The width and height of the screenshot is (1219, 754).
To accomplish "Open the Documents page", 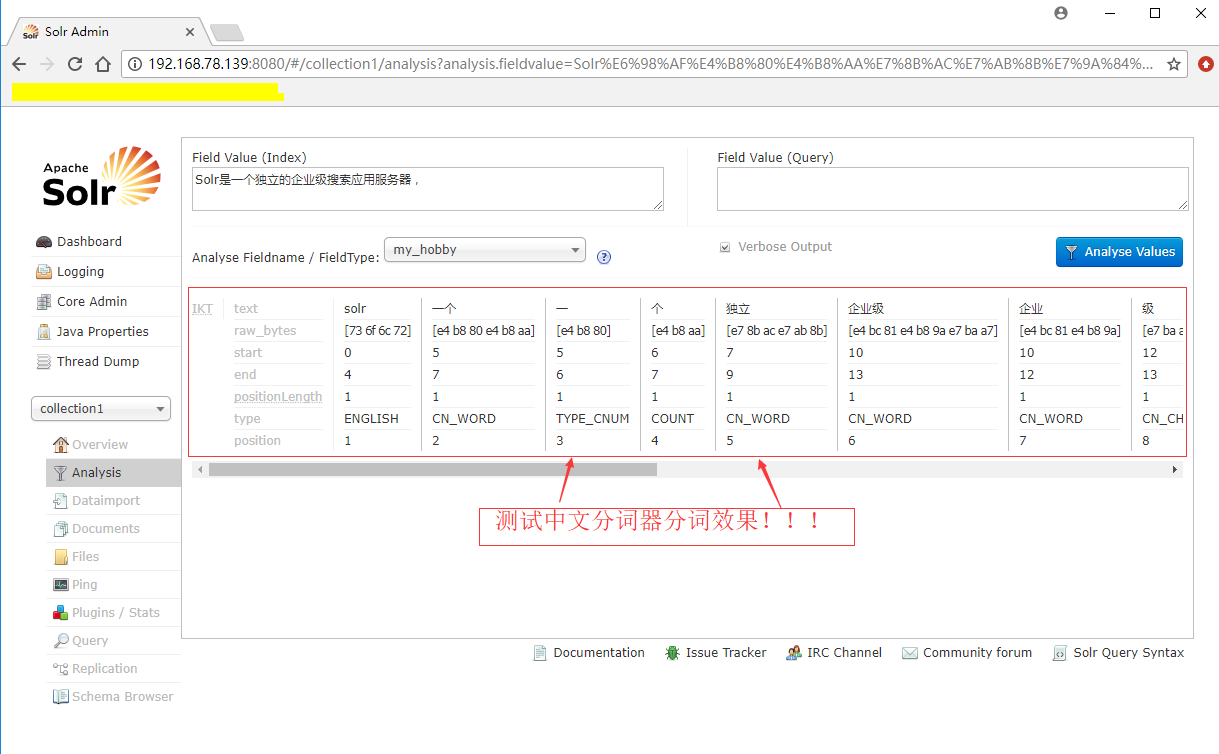I will [106, 528].
